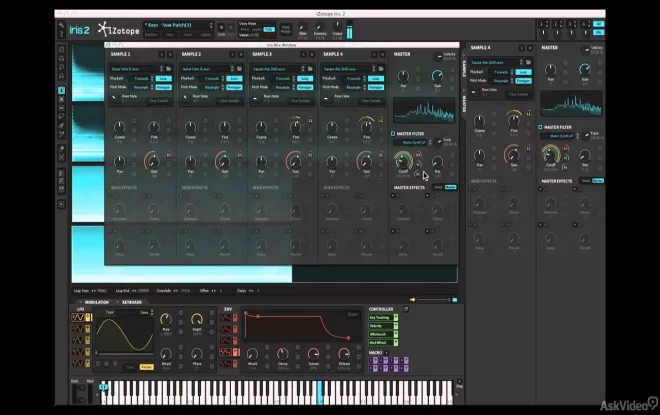Toggle LFO Restart button

pos(146,367)
